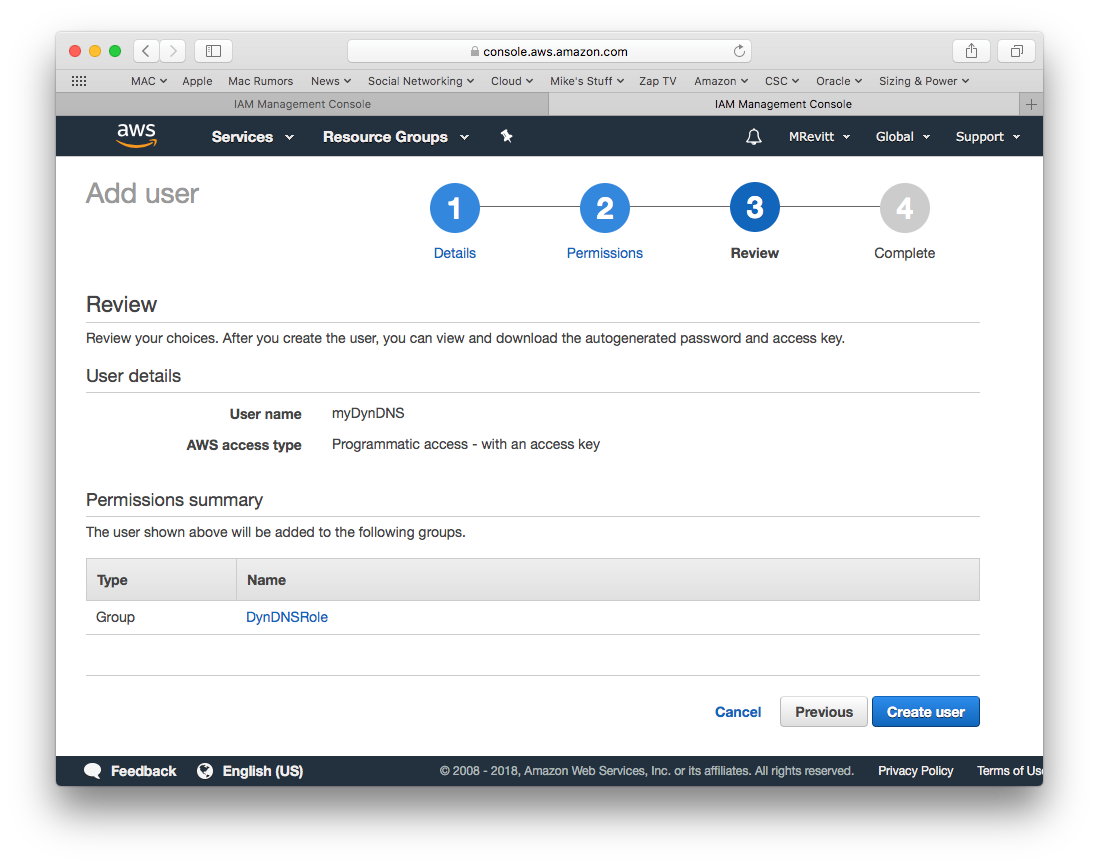Viewport: 1099px width, 866px height.
Task: Go to step 2 Permissions circle
Action: tap(605, 208)
